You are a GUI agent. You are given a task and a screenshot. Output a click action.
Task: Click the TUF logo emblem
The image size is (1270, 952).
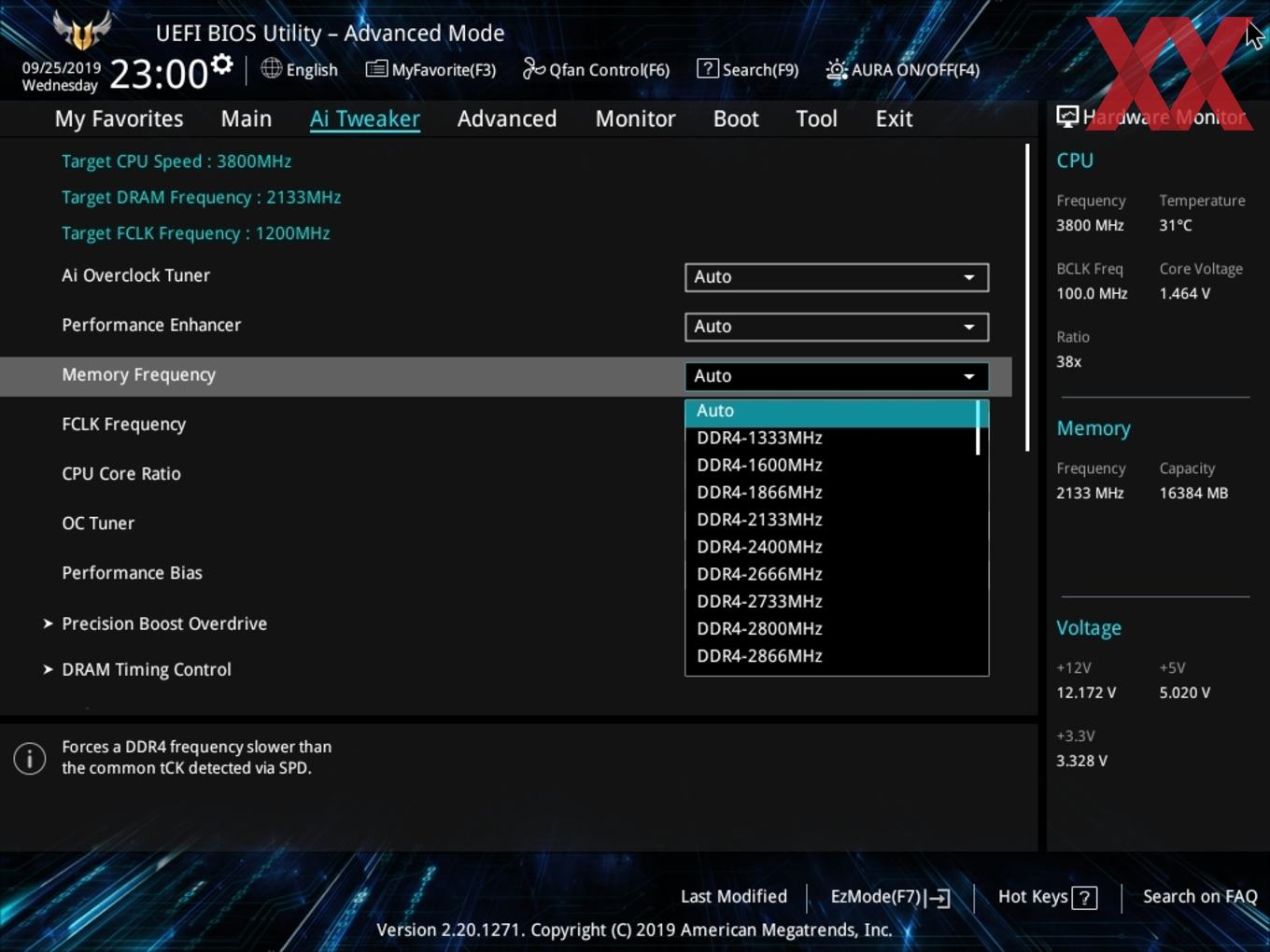82,30
